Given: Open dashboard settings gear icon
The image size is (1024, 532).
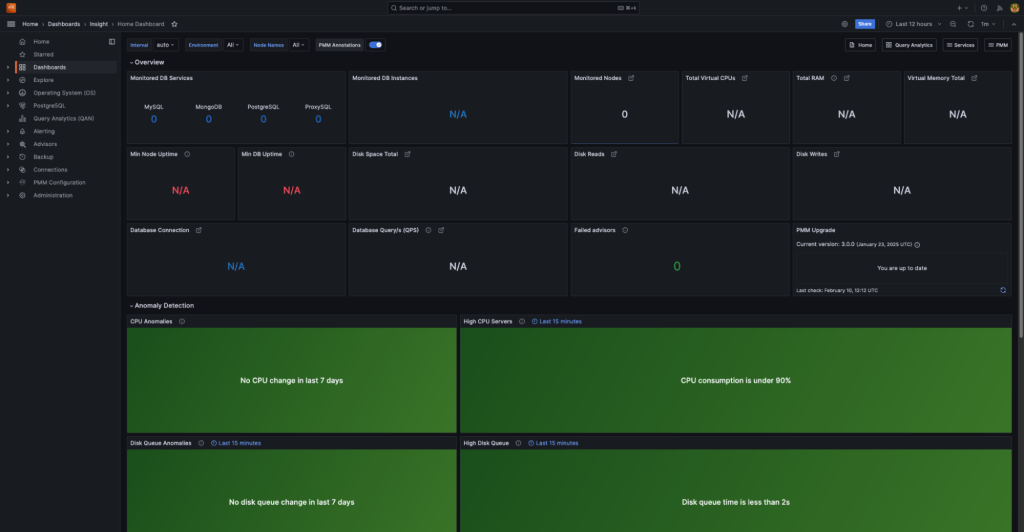Looking at the screenshot, I should click(x=844, y=23).
